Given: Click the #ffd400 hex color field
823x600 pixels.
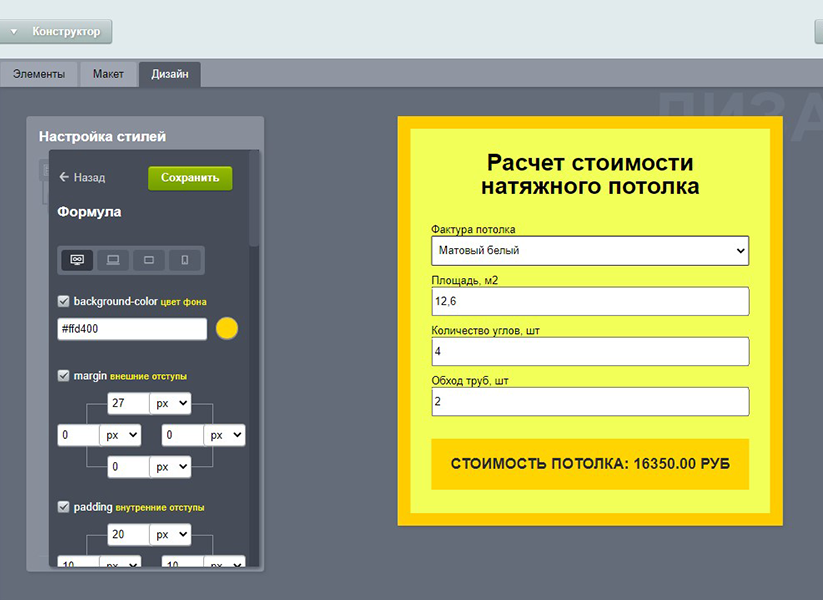Looking at the screenshot, I should [132, 329].
